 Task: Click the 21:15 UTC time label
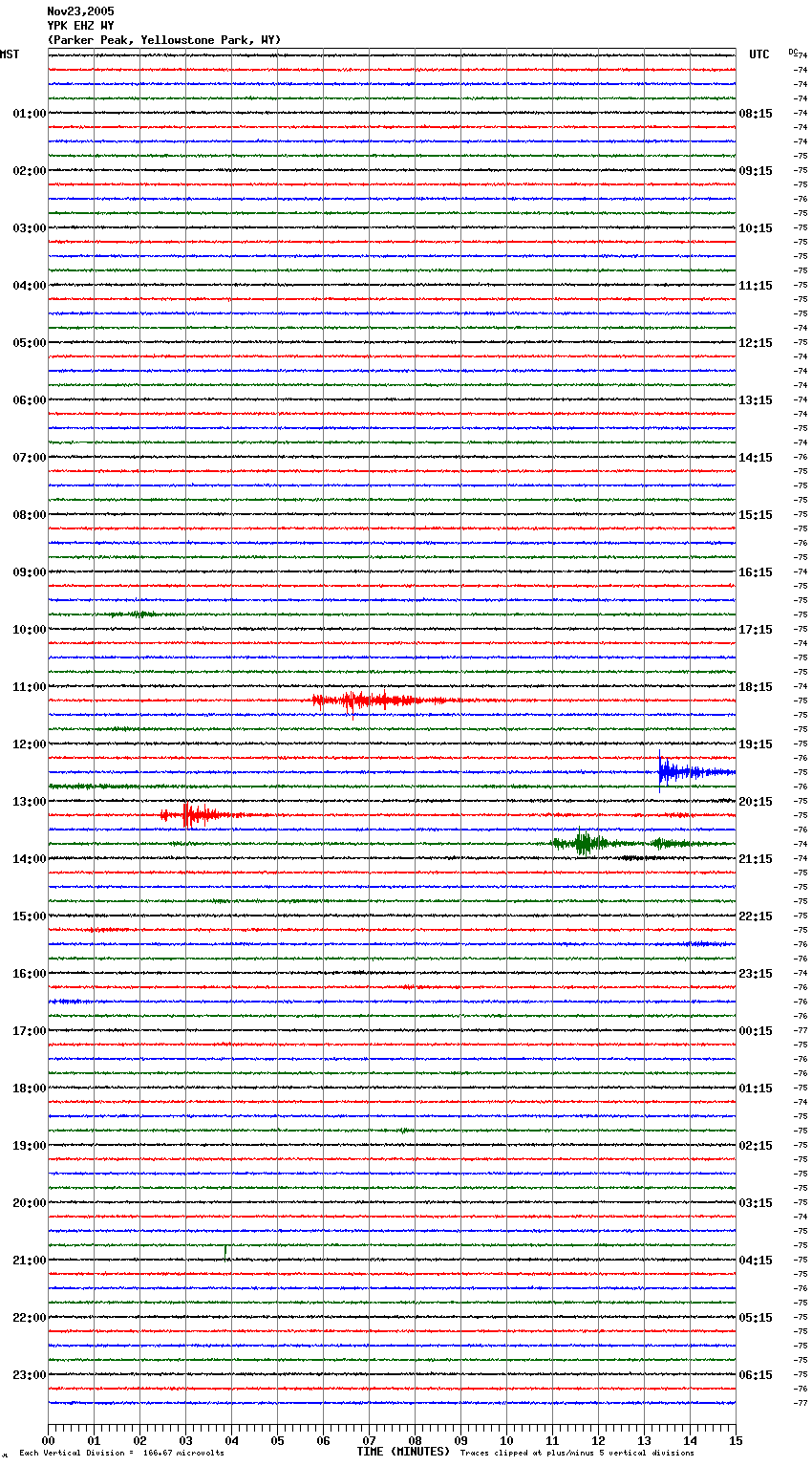point(756,859)
